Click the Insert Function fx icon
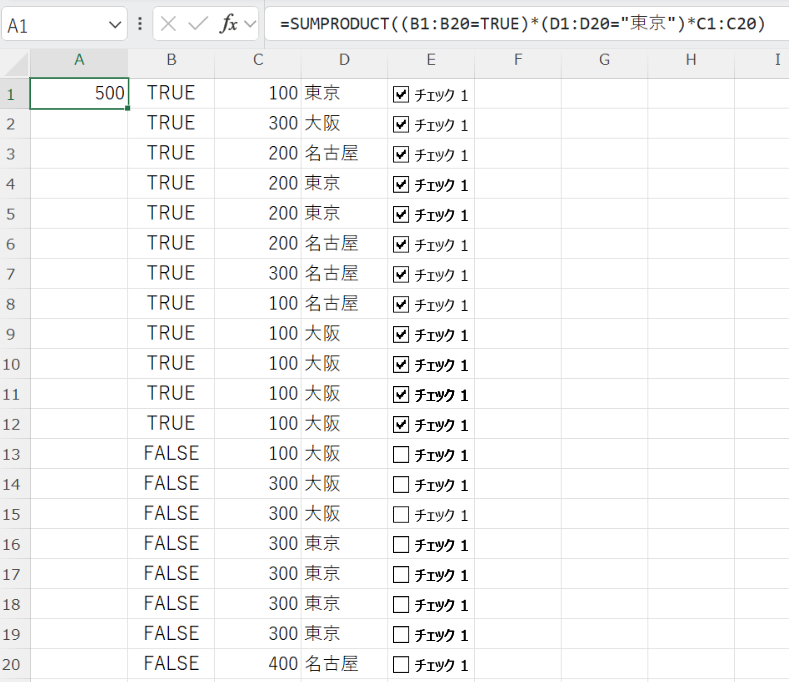Viewport: 789px width, 682px height. 229,25
